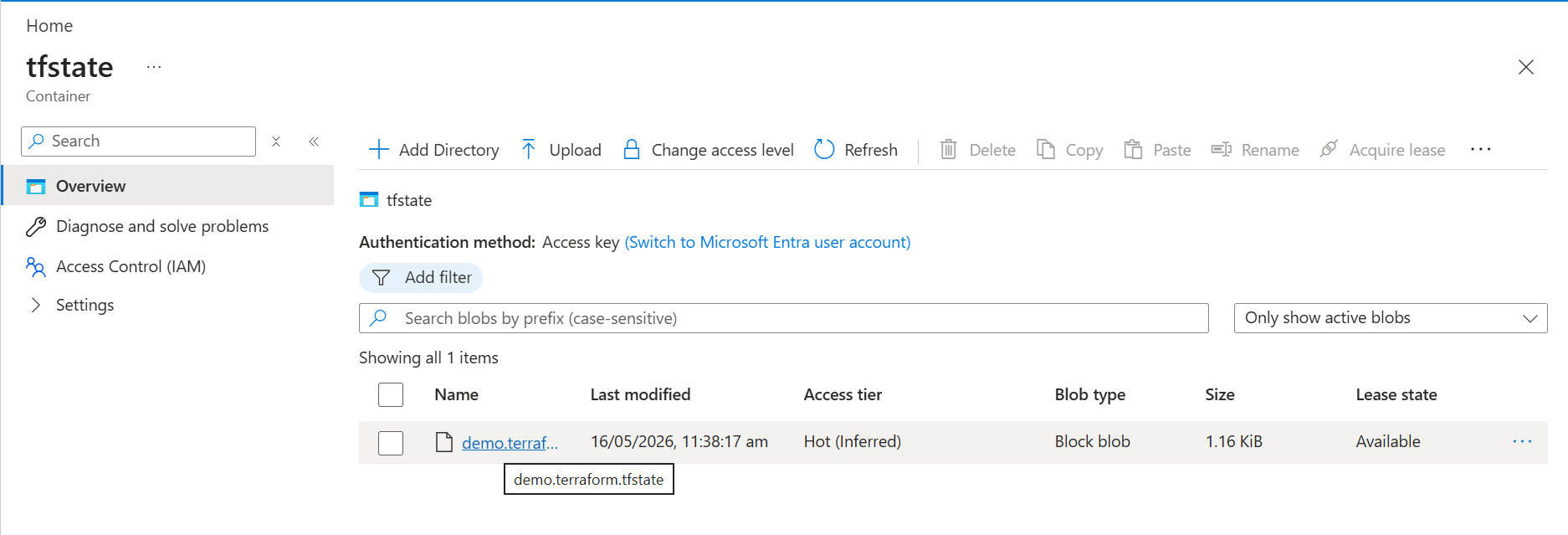Click the Hot (Inferred) cell
1568x535 pixels.
(x=852, y=441)
